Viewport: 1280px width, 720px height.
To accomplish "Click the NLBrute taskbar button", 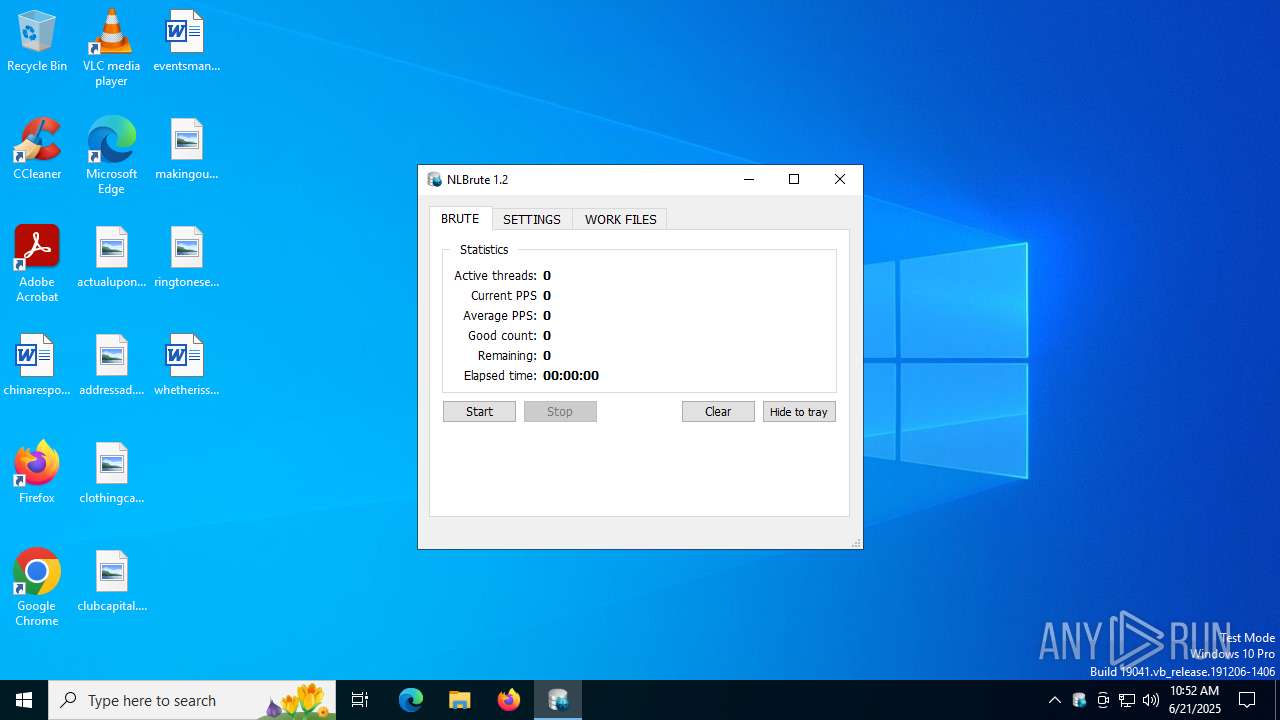I will tap(558, 700).
